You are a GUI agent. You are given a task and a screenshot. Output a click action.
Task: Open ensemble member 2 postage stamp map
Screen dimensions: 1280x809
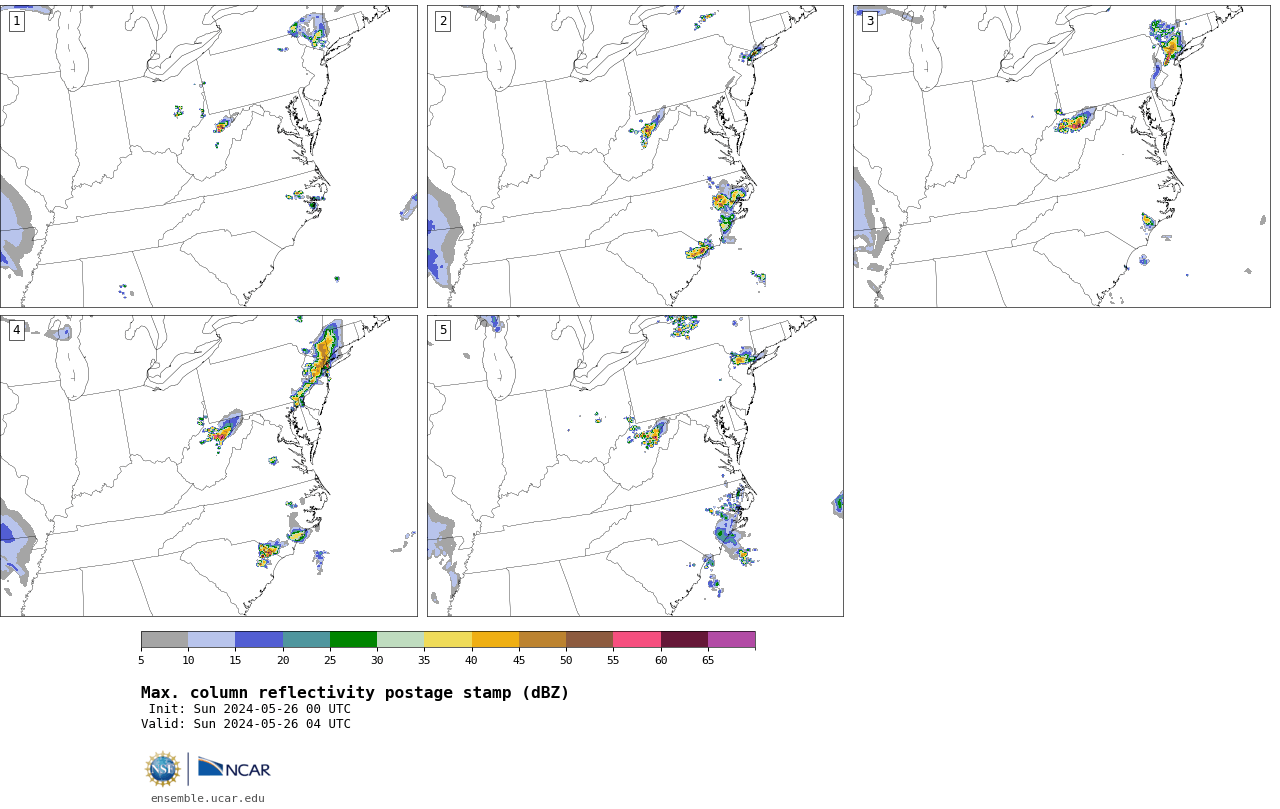coord(635,156)
